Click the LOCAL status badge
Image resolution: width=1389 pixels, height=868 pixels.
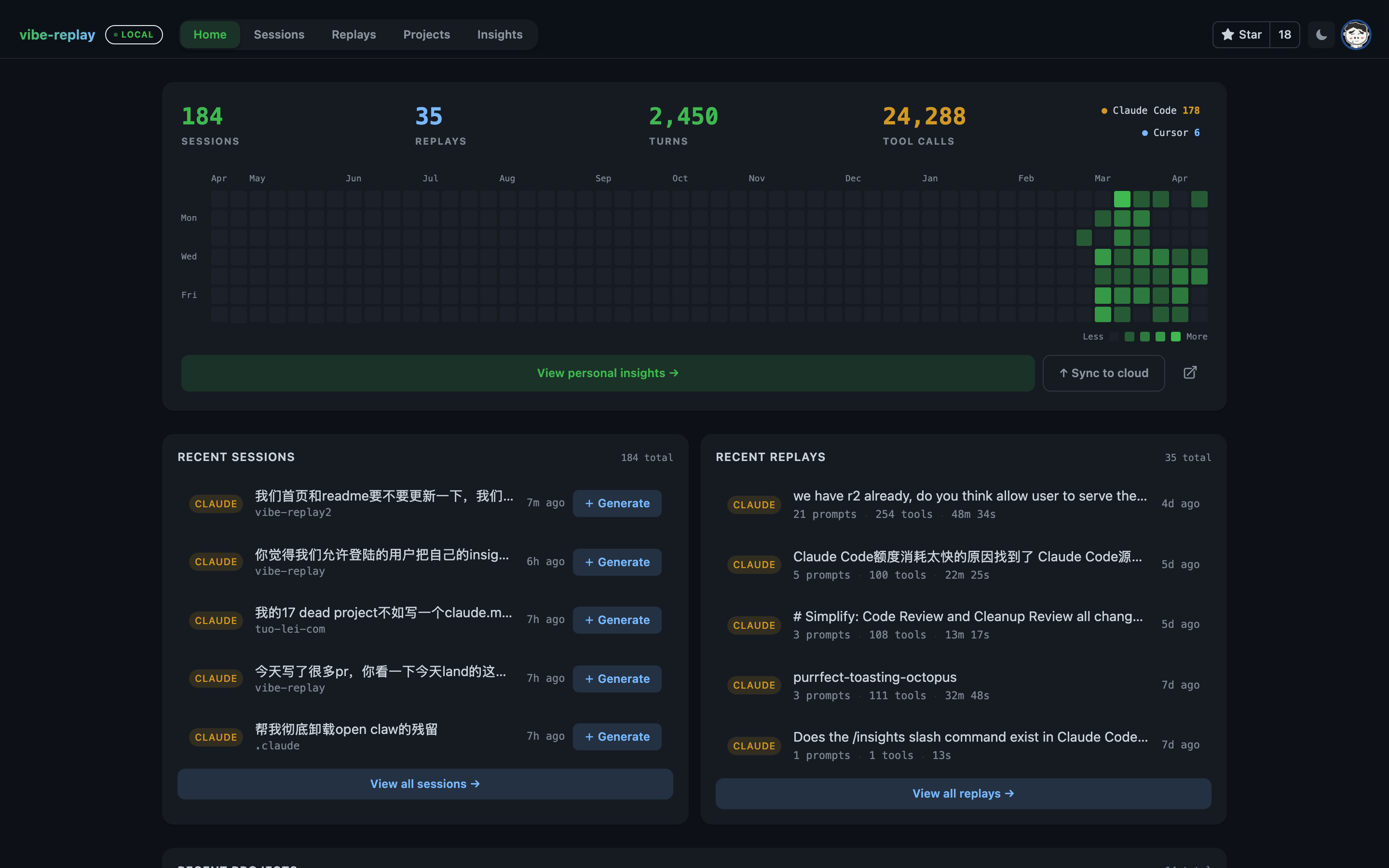(x=134, y=34)
